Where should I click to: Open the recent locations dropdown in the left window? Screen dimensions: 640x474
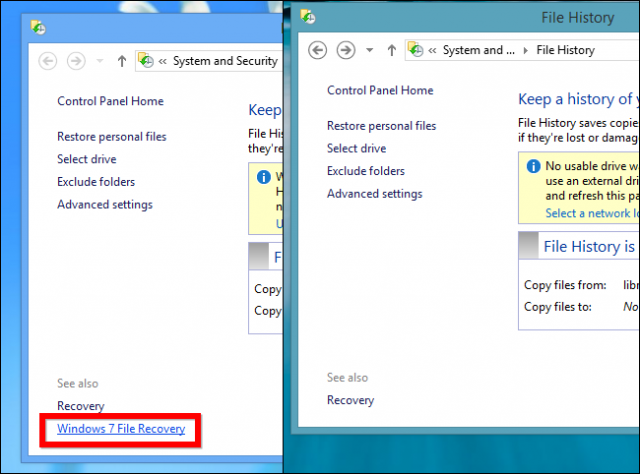pos(98,61)
